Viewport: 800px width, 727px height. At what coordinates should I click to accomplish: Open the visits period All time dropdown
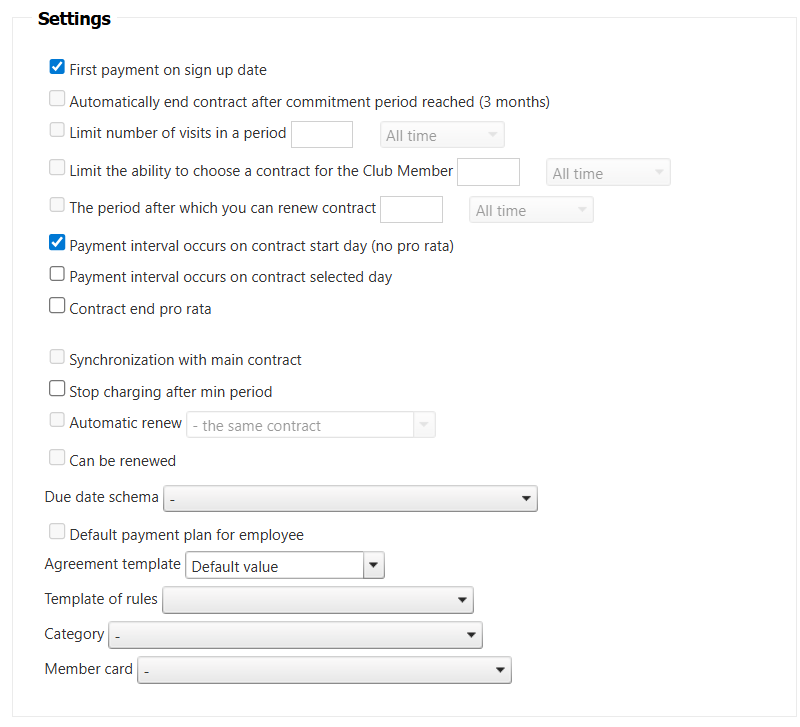442,135
